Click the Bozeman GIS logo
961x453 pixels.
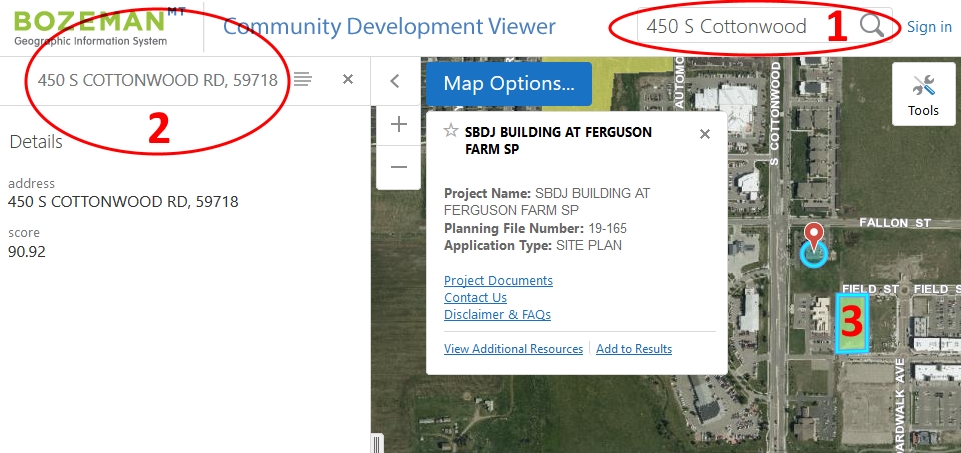[92, 27]
